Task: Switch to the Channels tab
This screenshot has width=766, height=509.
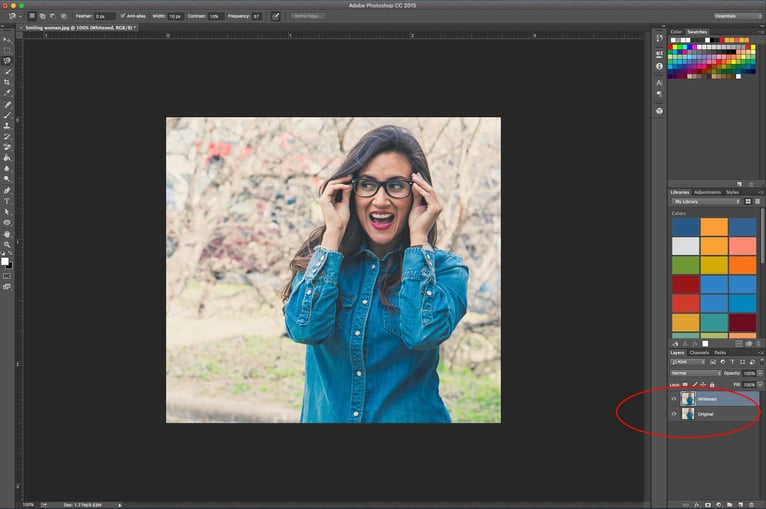Action: [x=699, y=353]
